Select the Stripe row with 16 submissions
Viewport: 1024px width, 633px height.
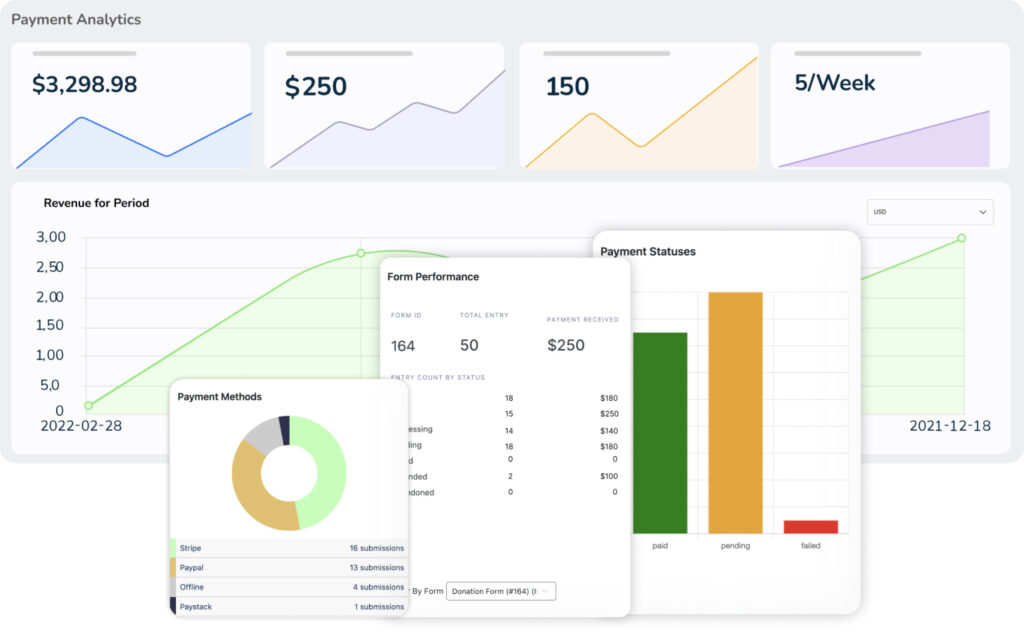click(288, 548)
